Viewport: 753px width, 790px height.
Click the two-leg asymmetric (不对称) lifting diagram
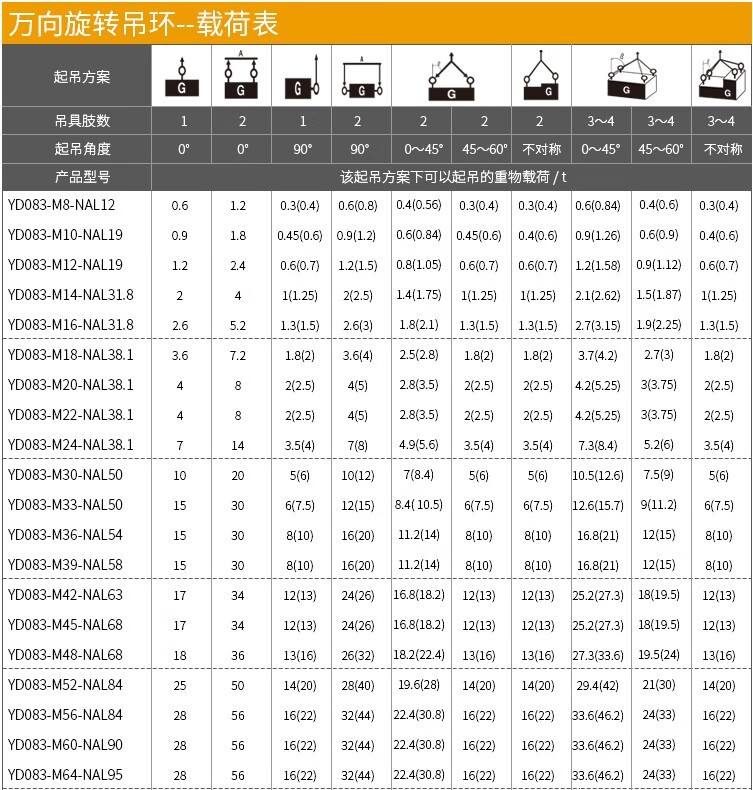coord(541,77)
